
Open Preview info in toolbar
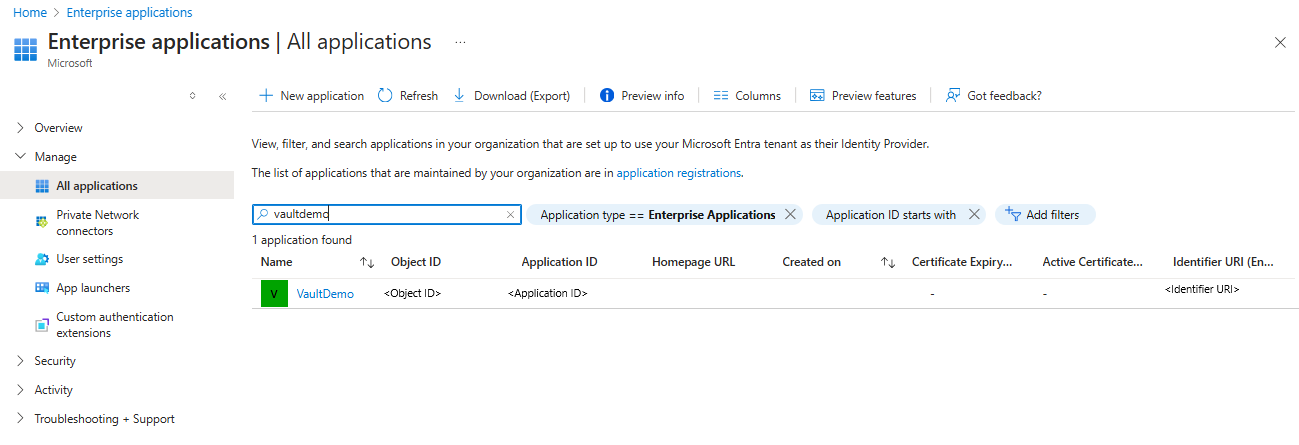tap(641, 96)
